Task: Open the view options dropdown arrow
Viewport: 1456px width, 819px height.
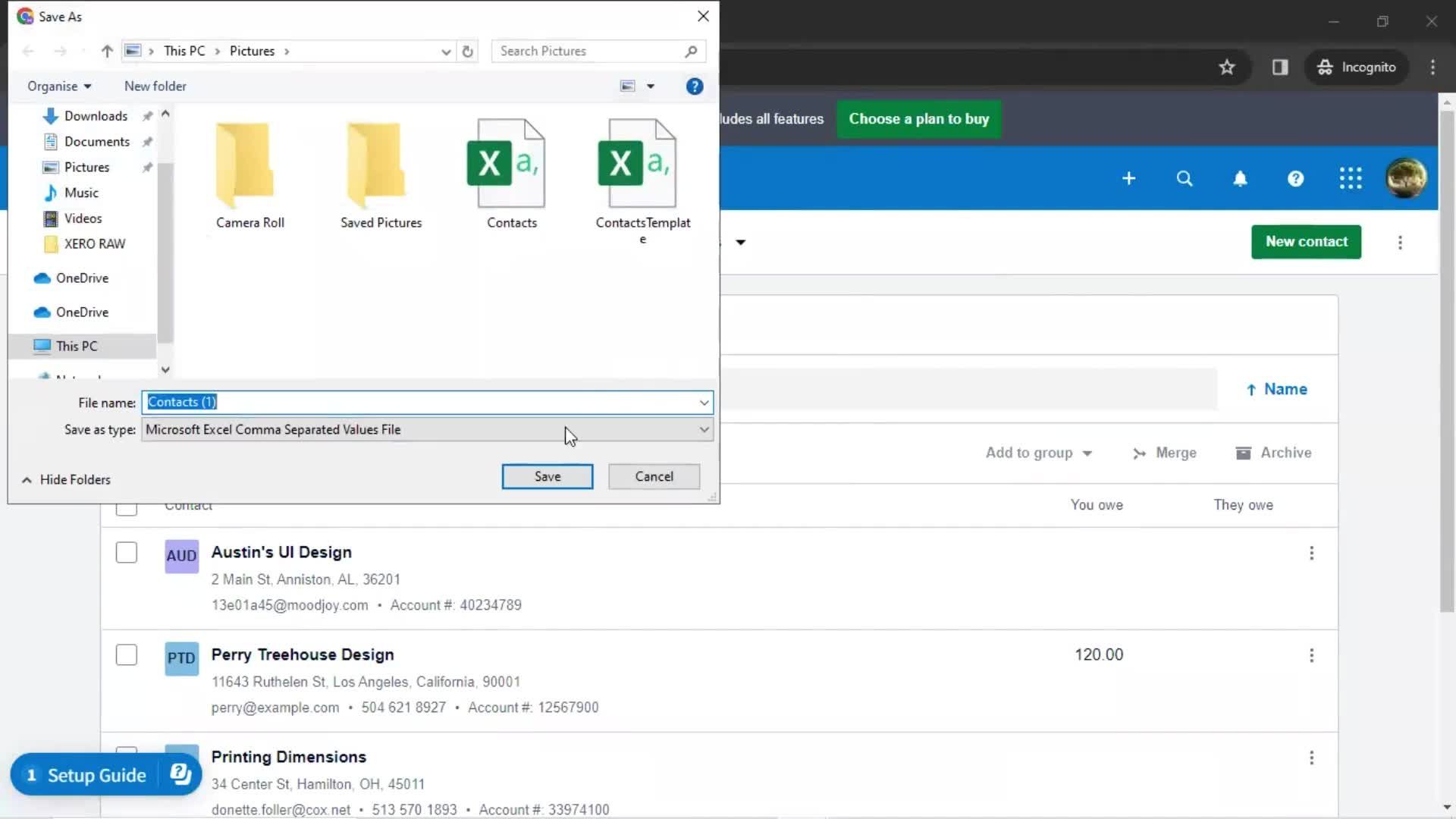Action: point(650,86)
